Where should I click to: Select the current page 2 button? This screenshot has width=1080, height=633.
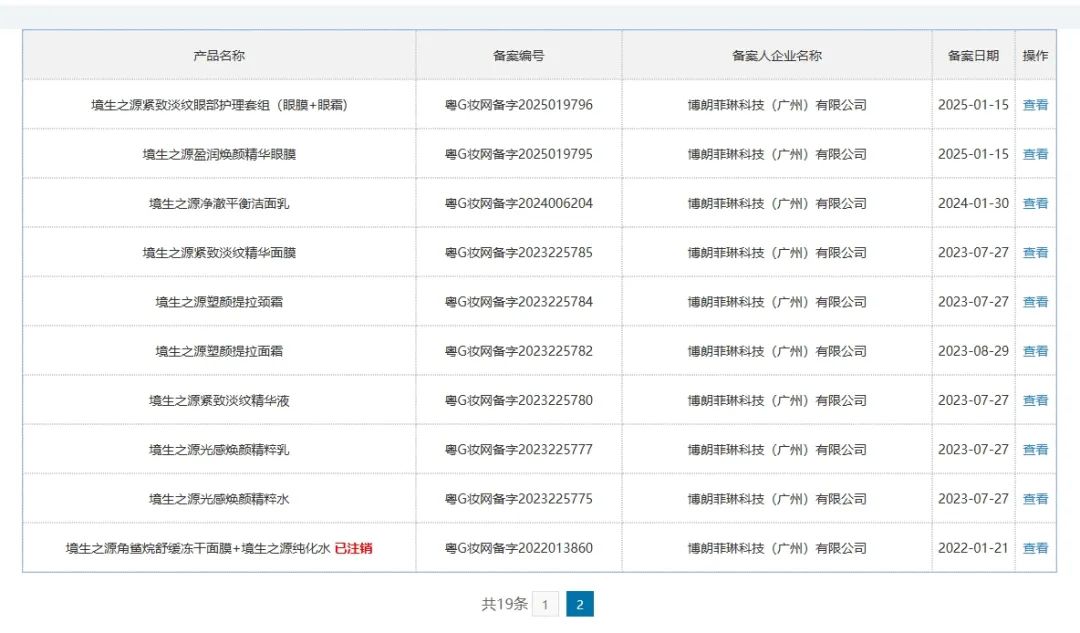pyautogui.click(x=580, y=604)
